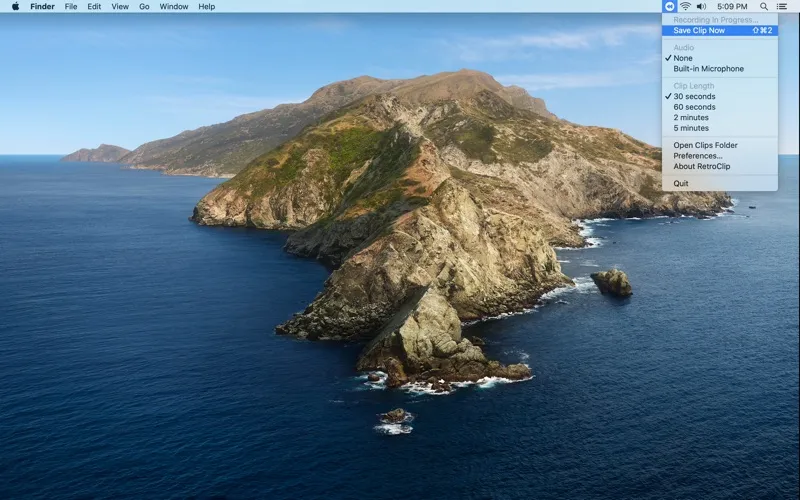
Task: Open RetroClip Preferences...
Action: [x=720, y=156]
